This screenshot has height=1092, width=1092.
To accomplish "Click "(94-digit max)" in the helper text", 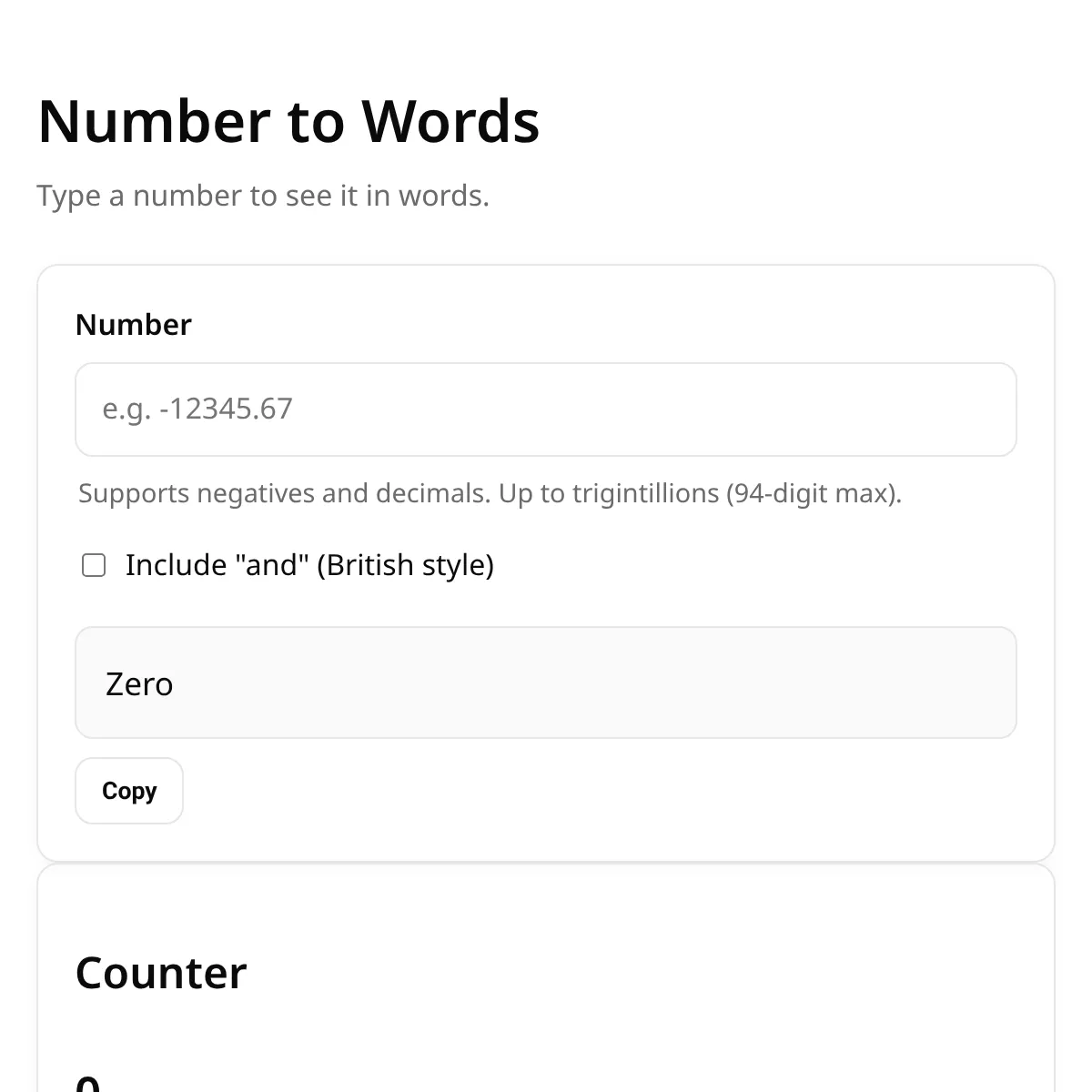I will [814, 493].
